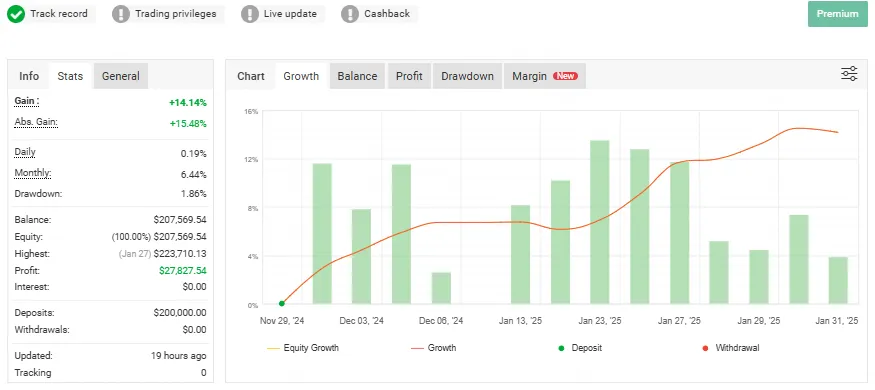Click the Jan 27, '25 axis label
The height and width of the screenshot is (390, 875).
[x=679, y=321]
